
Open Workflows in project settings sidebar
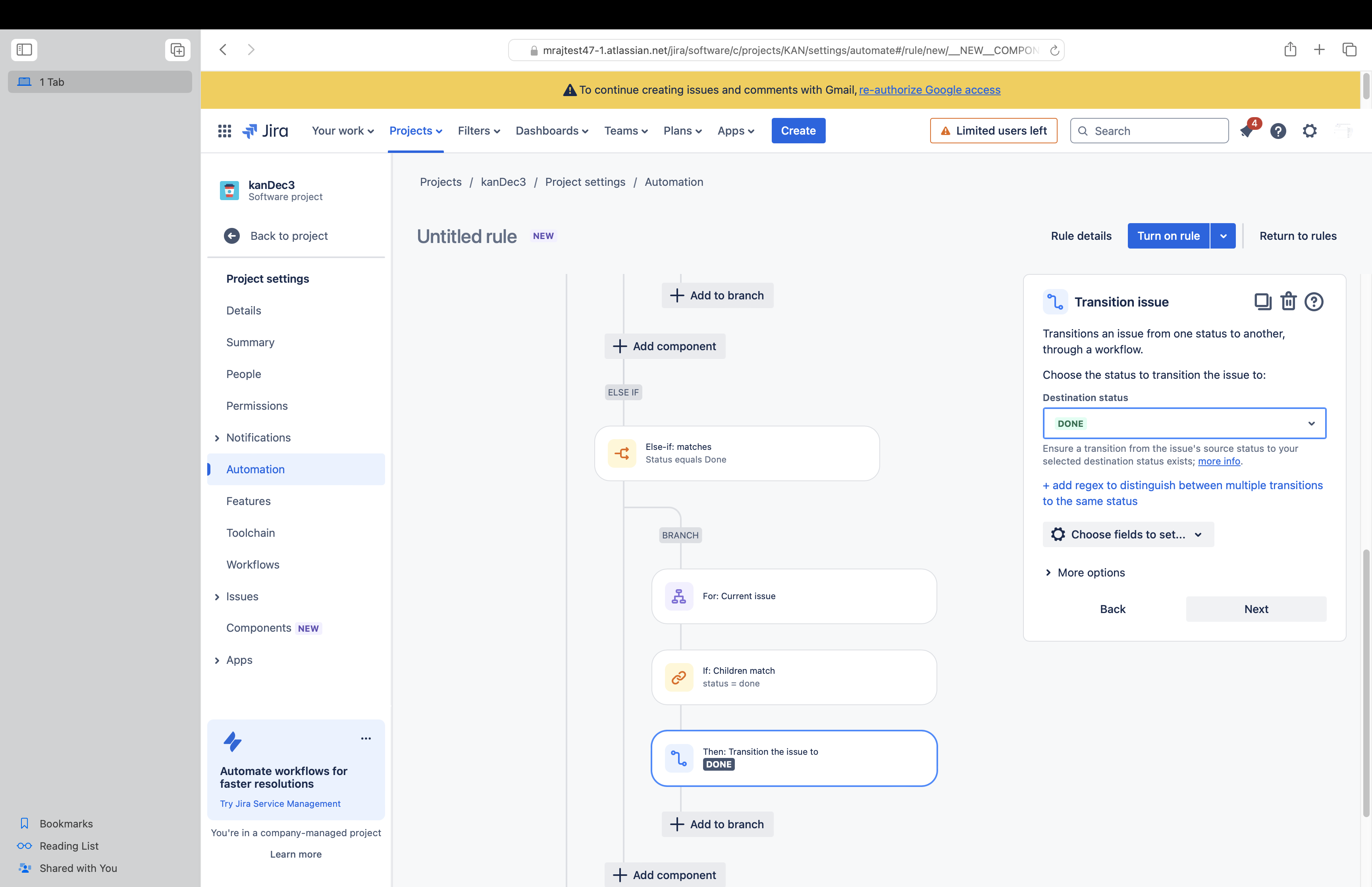tap(253, 565)
